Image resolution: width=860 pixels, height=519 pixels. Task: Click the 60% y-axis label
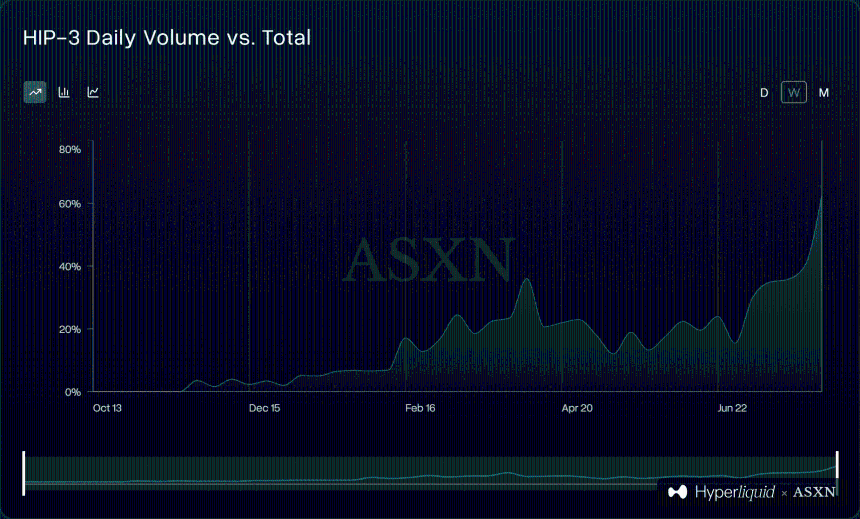click(70, 204)
